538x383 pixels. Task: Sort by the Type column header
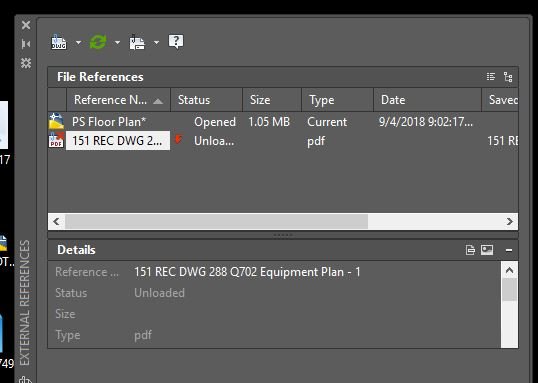tap(338, 100)
